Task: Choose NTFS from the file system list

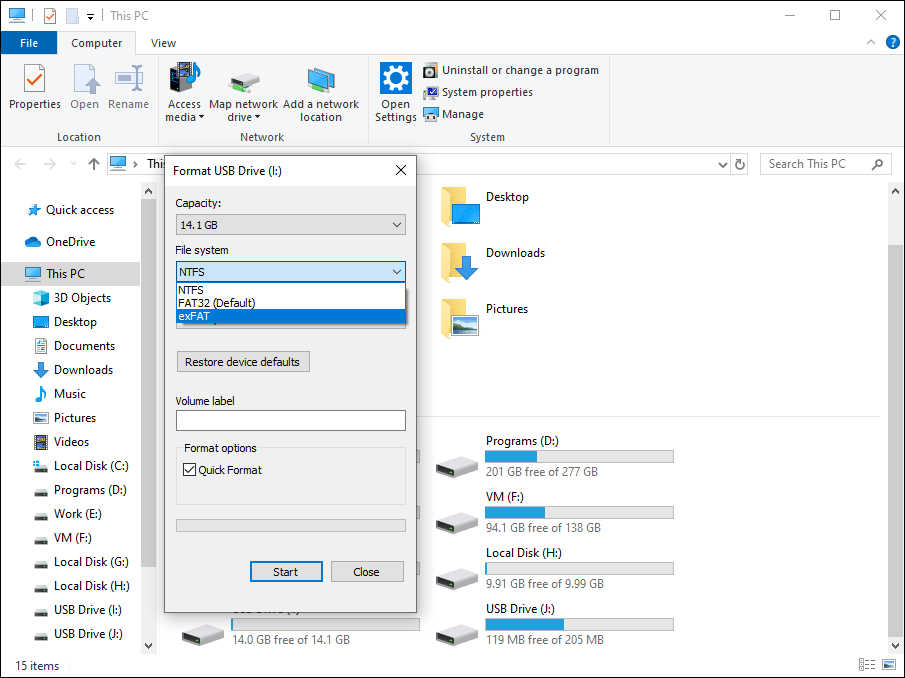Action: 290,290
